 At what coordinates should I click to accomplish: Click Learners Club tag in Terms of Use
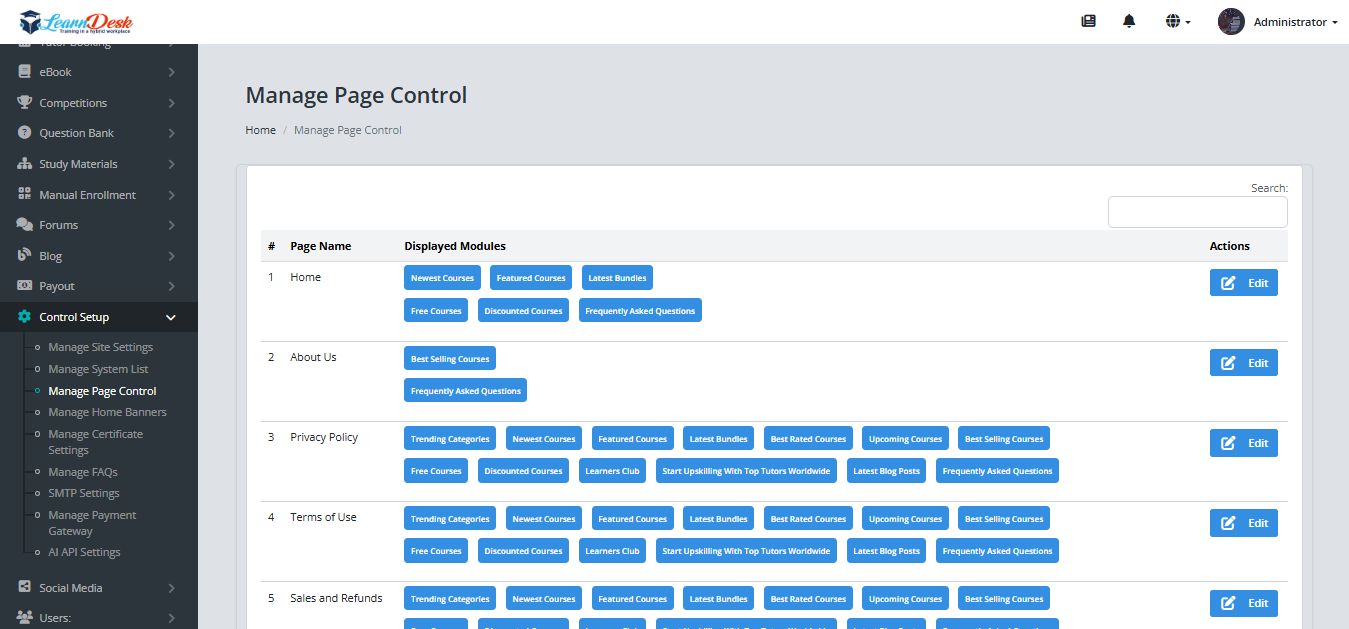pos(612,551)
